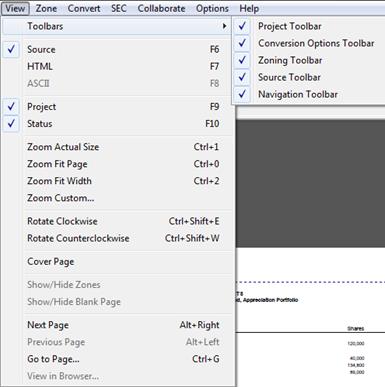Open the View menu
Image resolution: width=385 pixels, height=387 pixels.
pyautogui.click(x=15, y=8)
